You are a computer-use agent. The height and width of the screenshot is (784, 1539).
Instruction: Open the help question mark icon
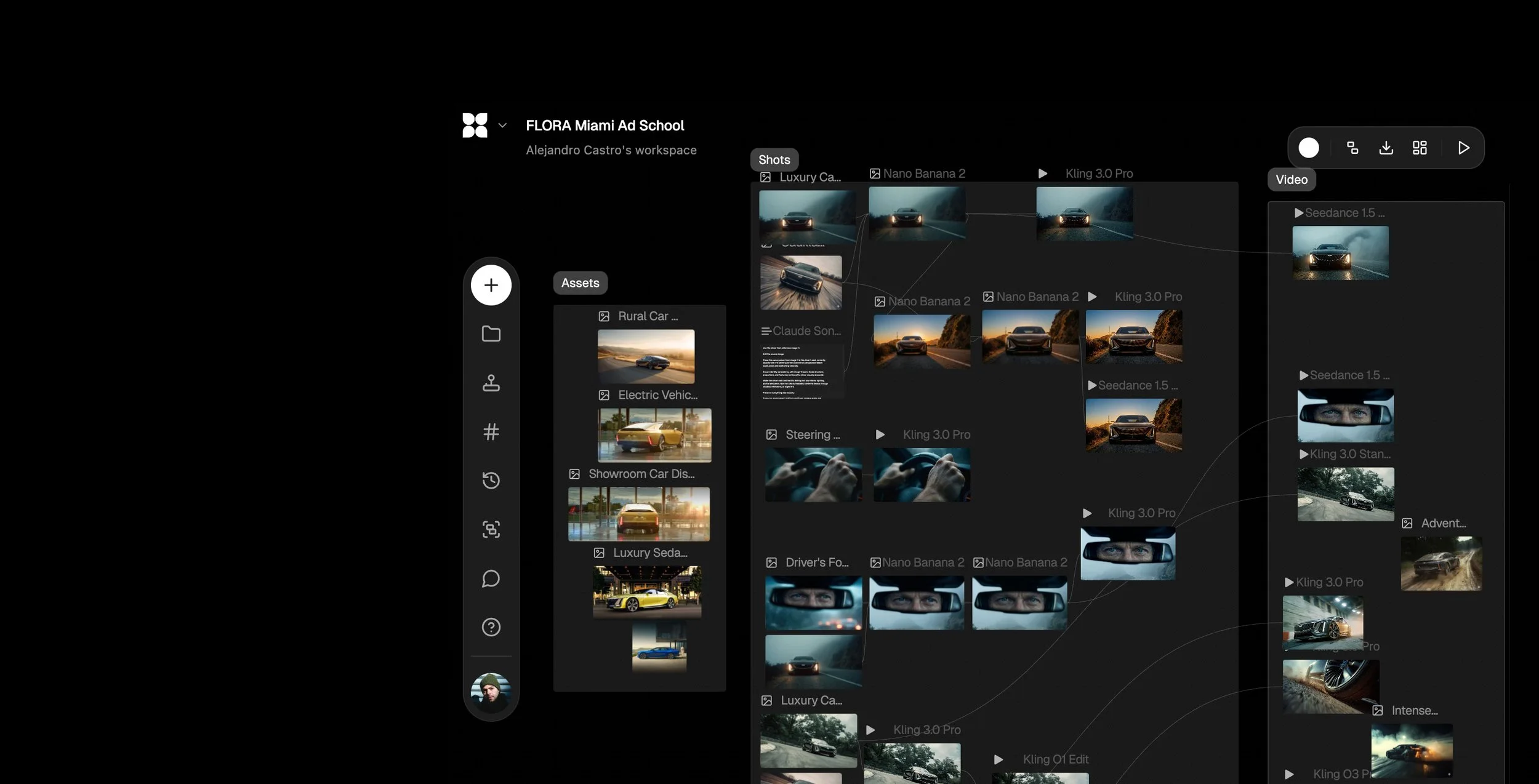491,627
